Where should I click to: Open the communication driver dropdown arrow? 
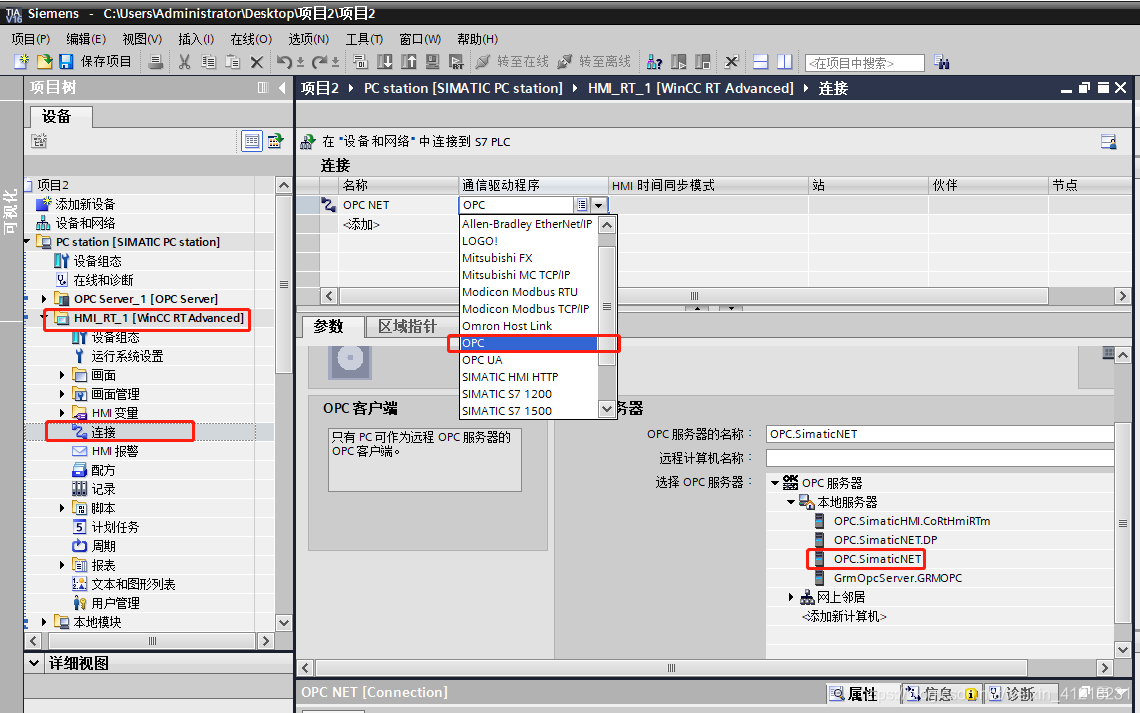pyautogui.click(x=598, y=206)
